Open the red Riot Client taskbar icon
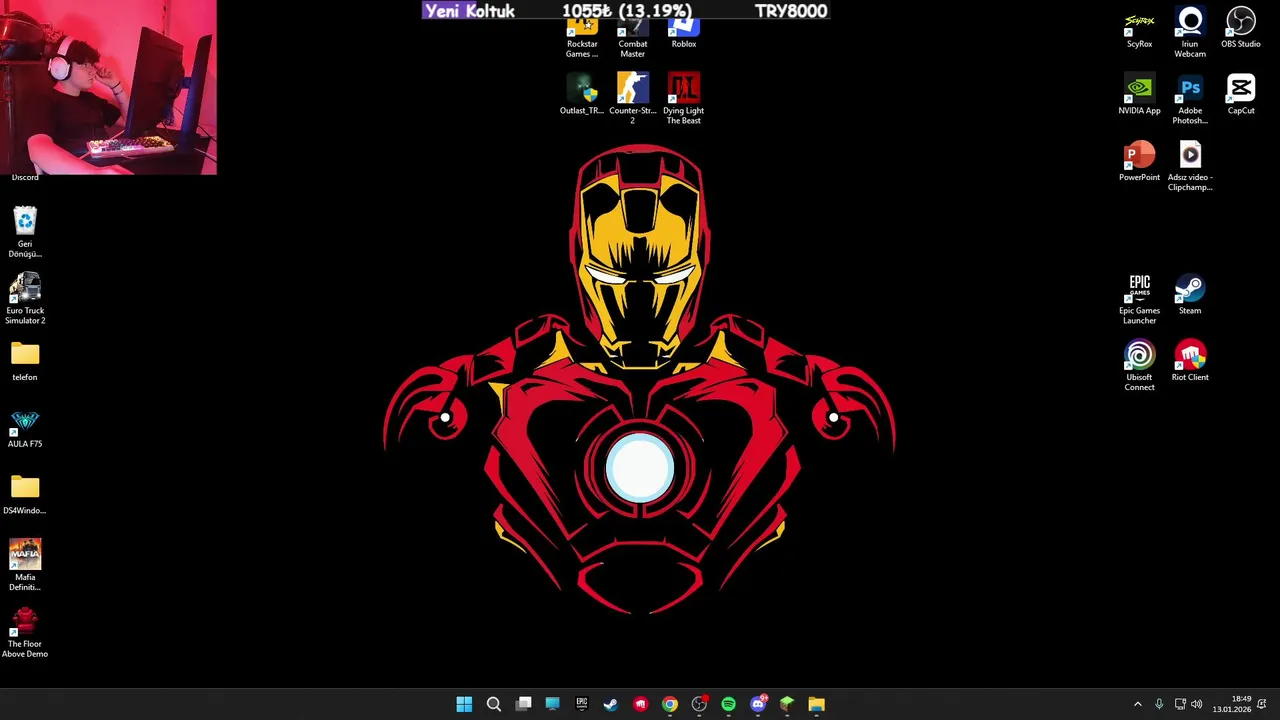Viewport: 1280px width, 720px height. (640, 704)
